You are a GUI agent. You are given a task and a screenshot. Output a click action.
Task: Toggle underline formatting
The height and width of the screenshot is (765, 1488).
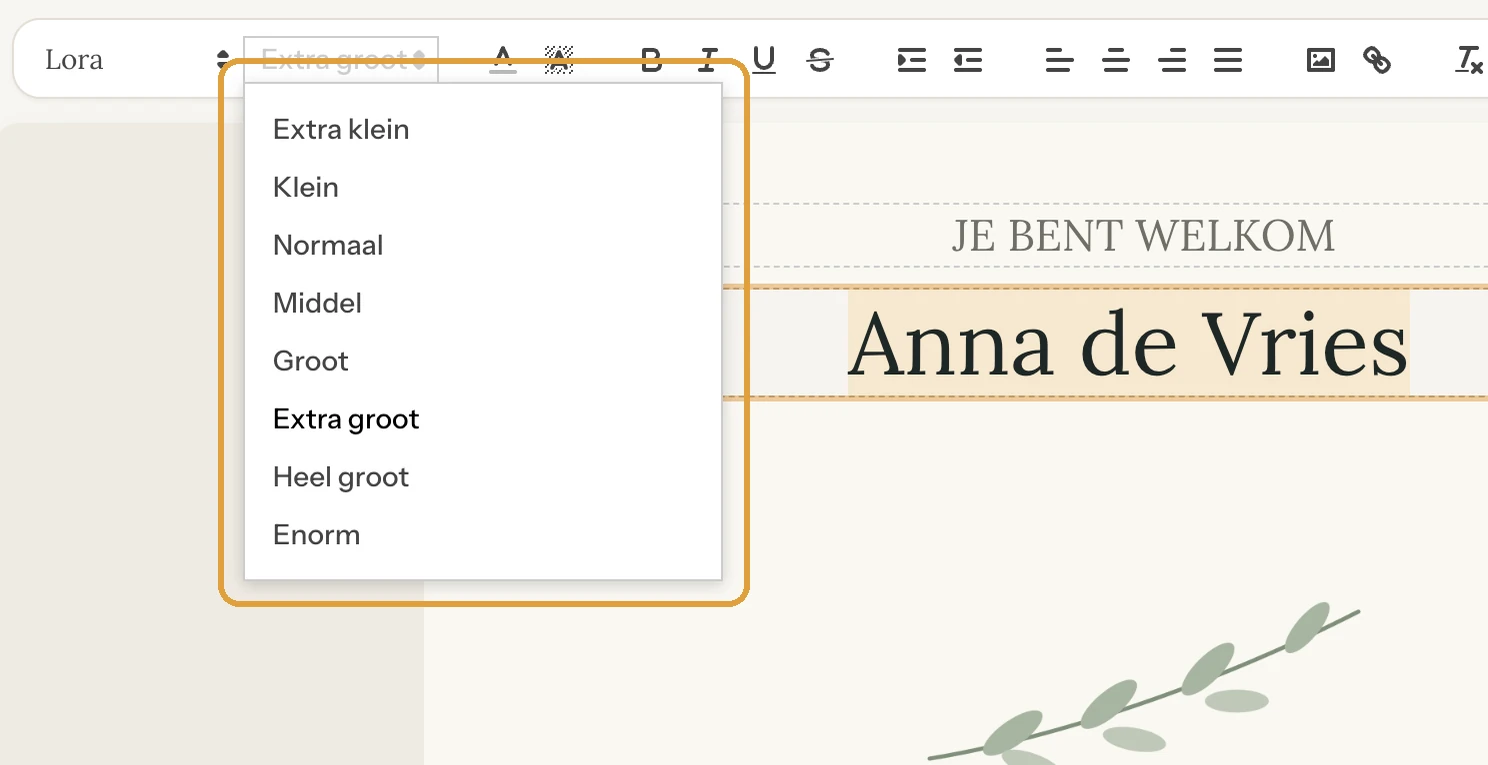pyautogui.click(x=764, y=60)
